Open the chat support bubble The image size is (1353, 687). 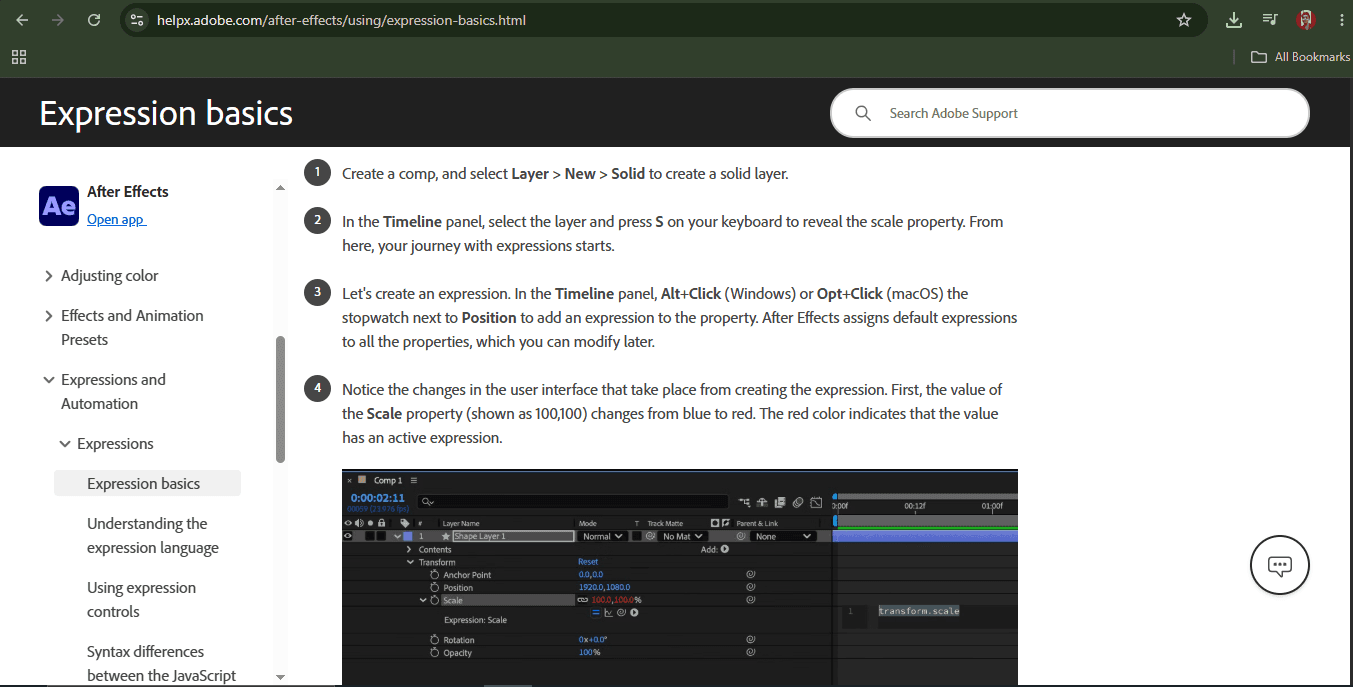[1280, 565]
